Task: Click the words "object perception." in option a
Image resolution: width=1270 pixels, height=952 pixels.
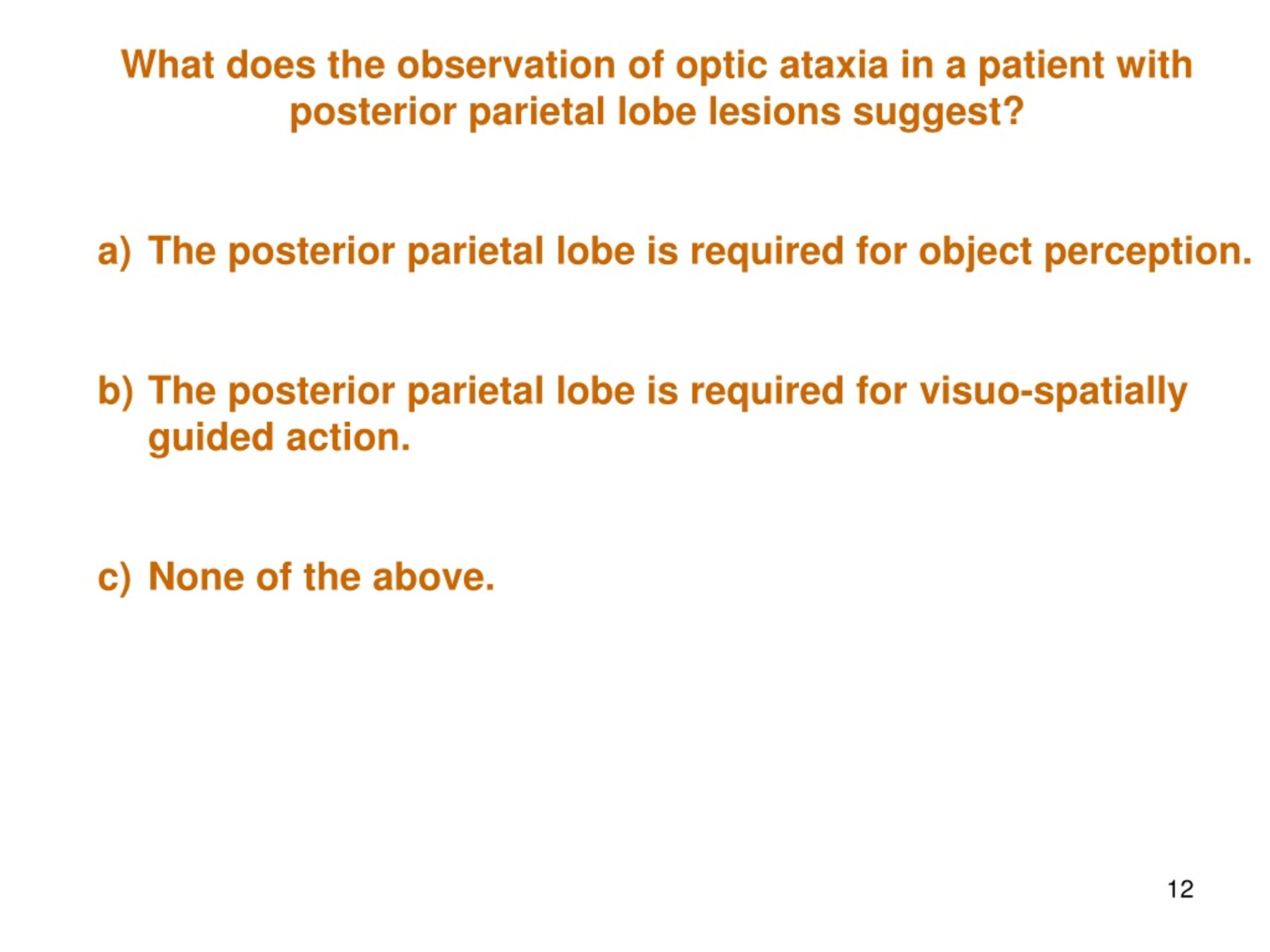Action: 1085,251
